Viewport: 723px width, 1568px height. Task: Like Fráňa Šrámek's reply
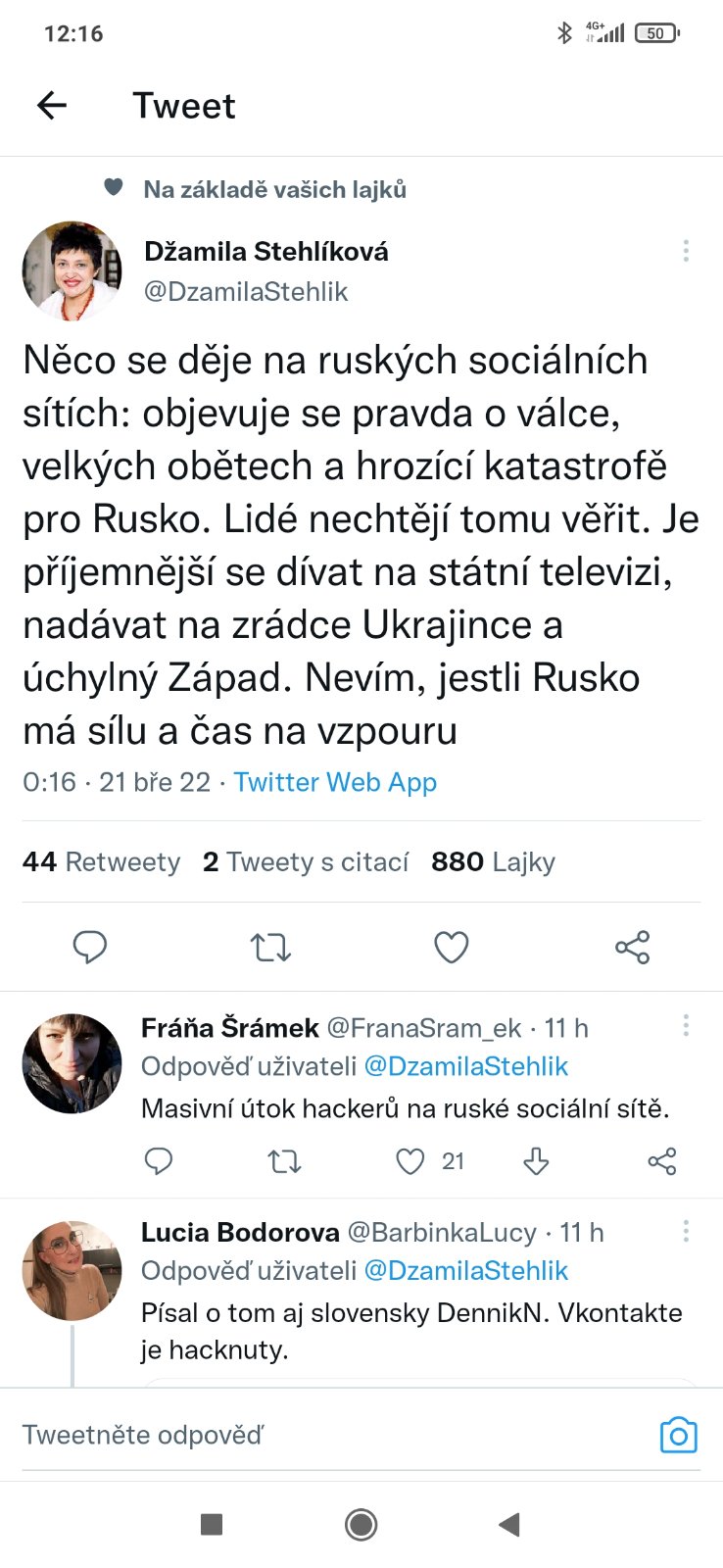pos(410,1162)
